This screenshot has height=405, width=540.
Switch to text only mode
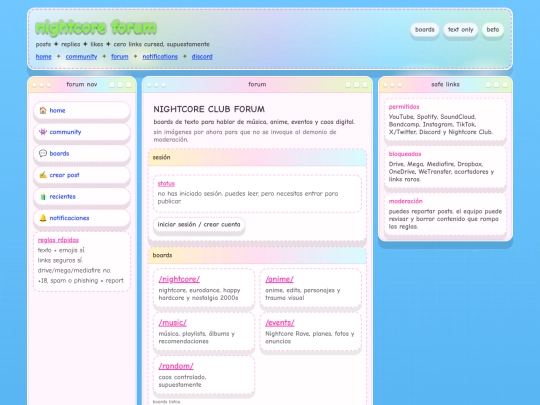(460, 30)
